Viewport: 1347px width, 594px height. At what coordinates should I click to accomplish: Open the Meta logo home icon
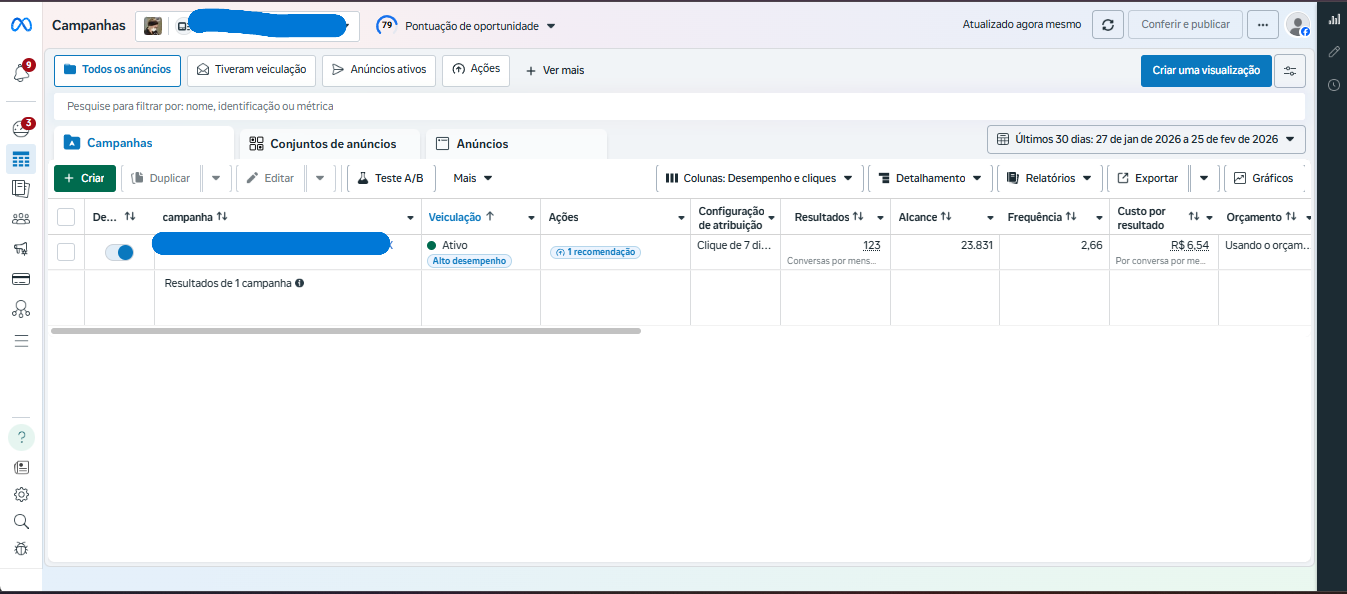(21, 24)
